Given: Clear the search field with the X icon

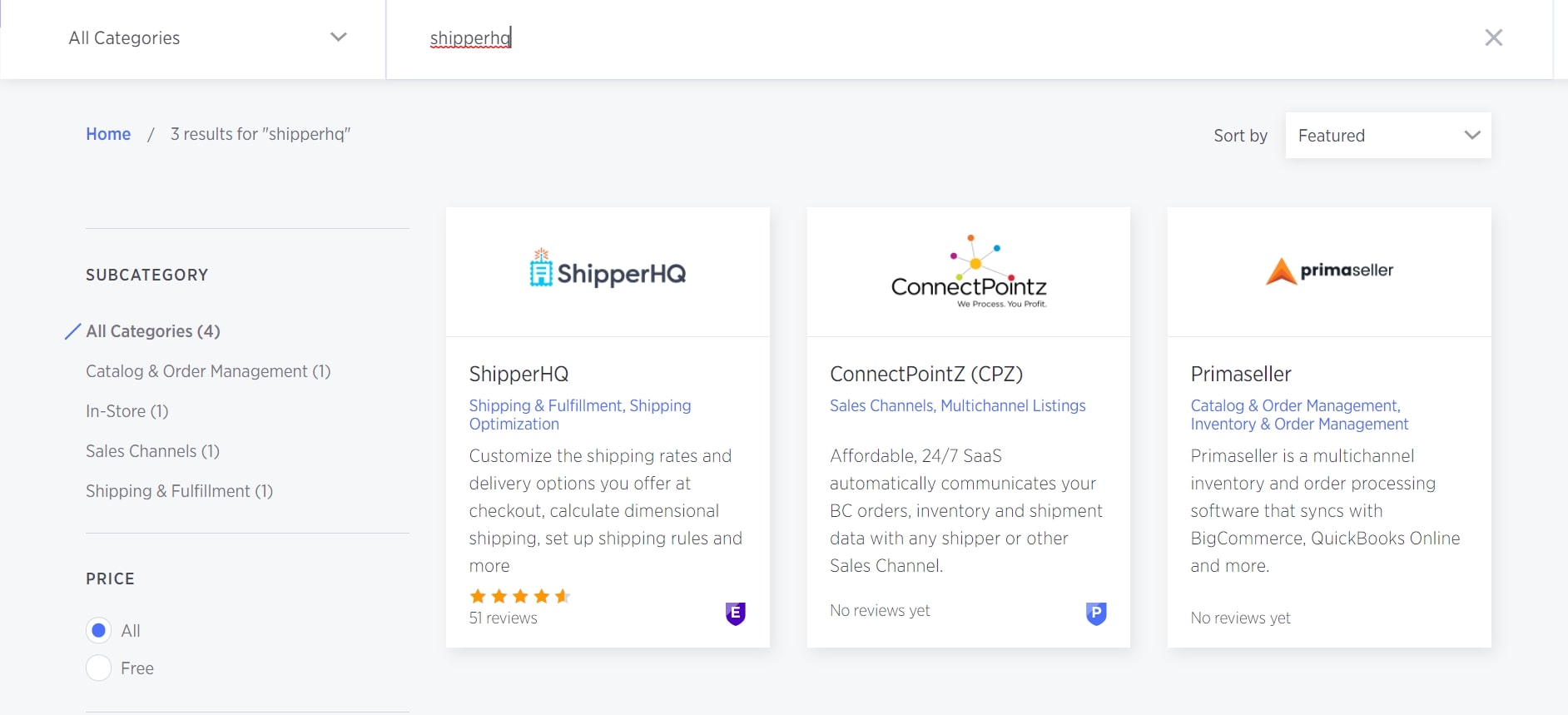Looking at the screenshot, I should coord(1493,37).
